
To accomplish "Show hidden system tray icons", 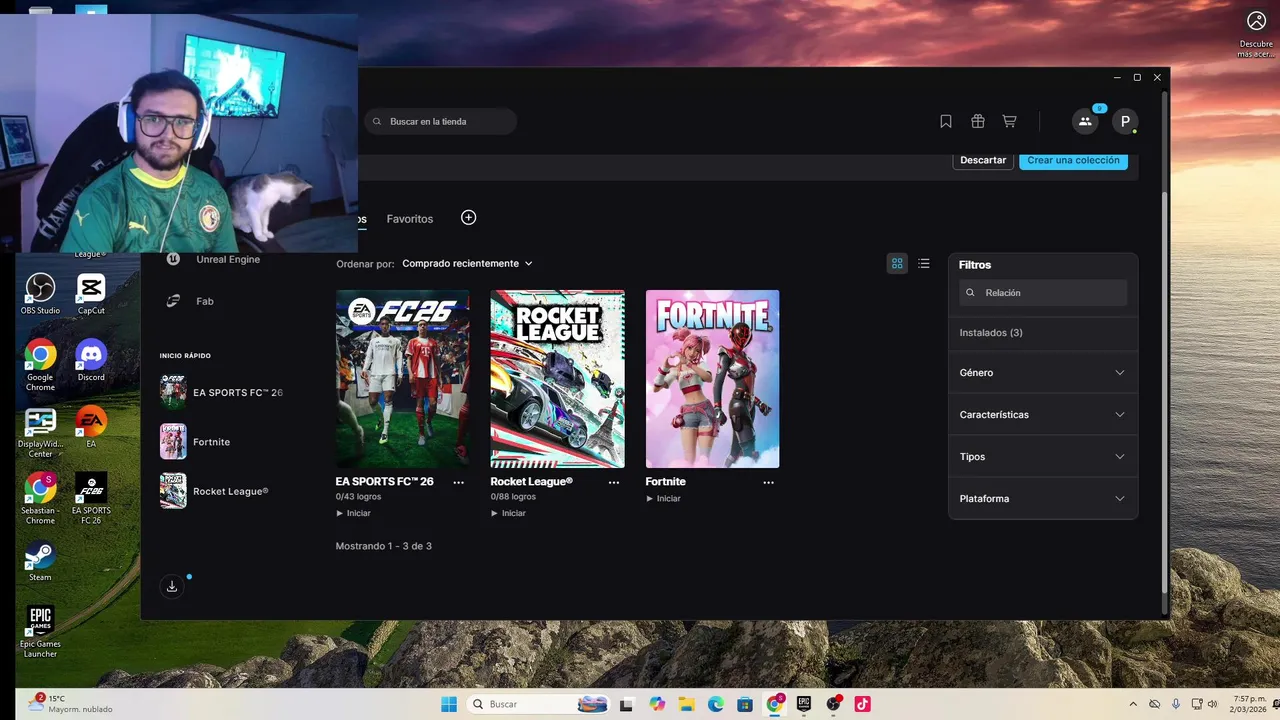I will (x=1133, y=704).
